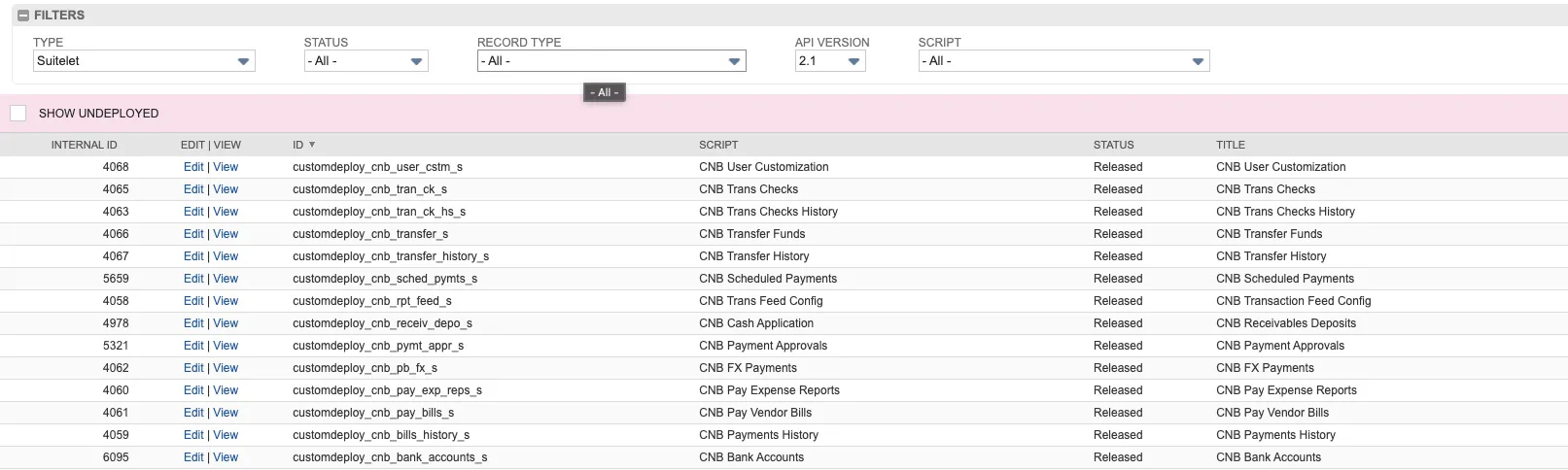Edit the customdeploy_cnb_bank_accounts_s deployment
This screenshot has height=470, width=1568.
tap(193, 457)
